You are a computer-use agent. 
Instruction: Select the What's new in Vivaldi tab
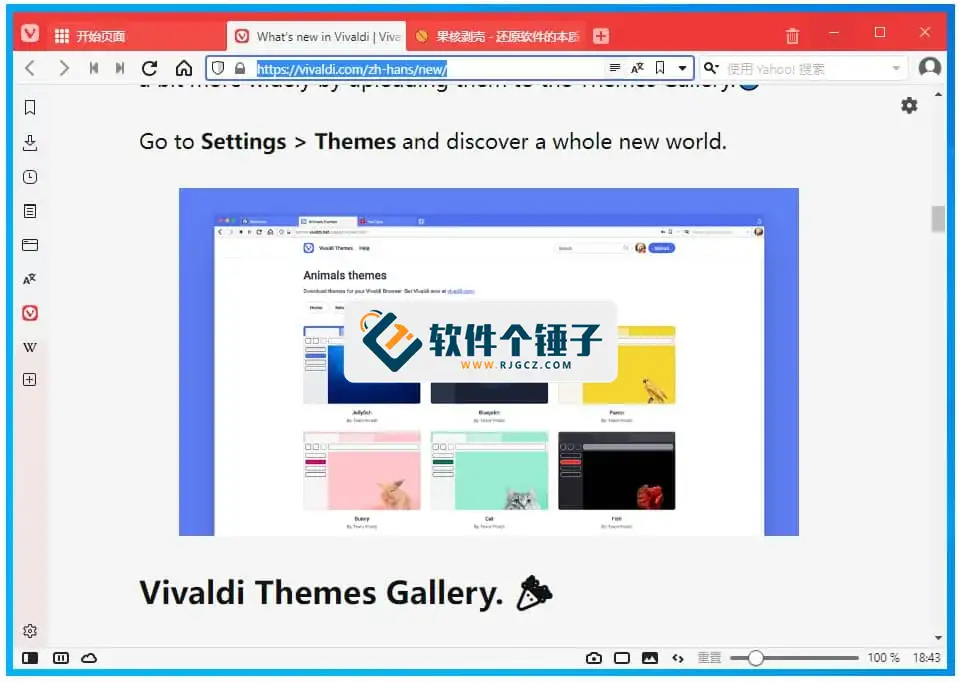pyautogui.click(x=317, y=36)
